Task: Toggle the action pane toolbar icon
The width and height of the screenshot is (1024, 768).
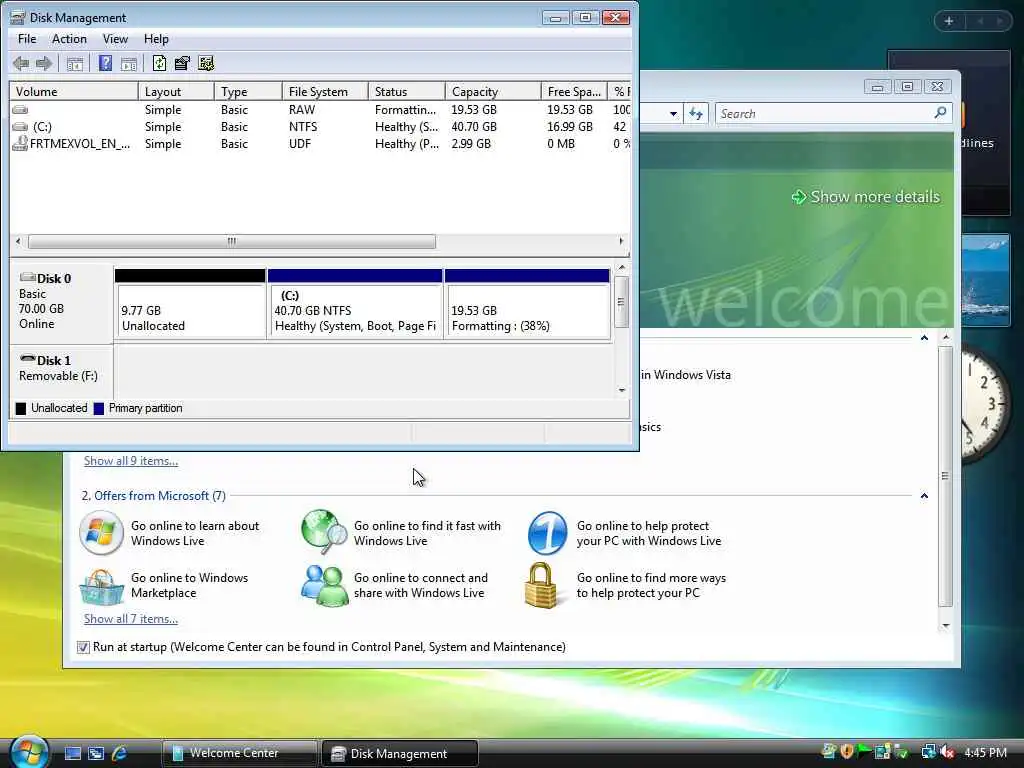Action: click(129, 63)
